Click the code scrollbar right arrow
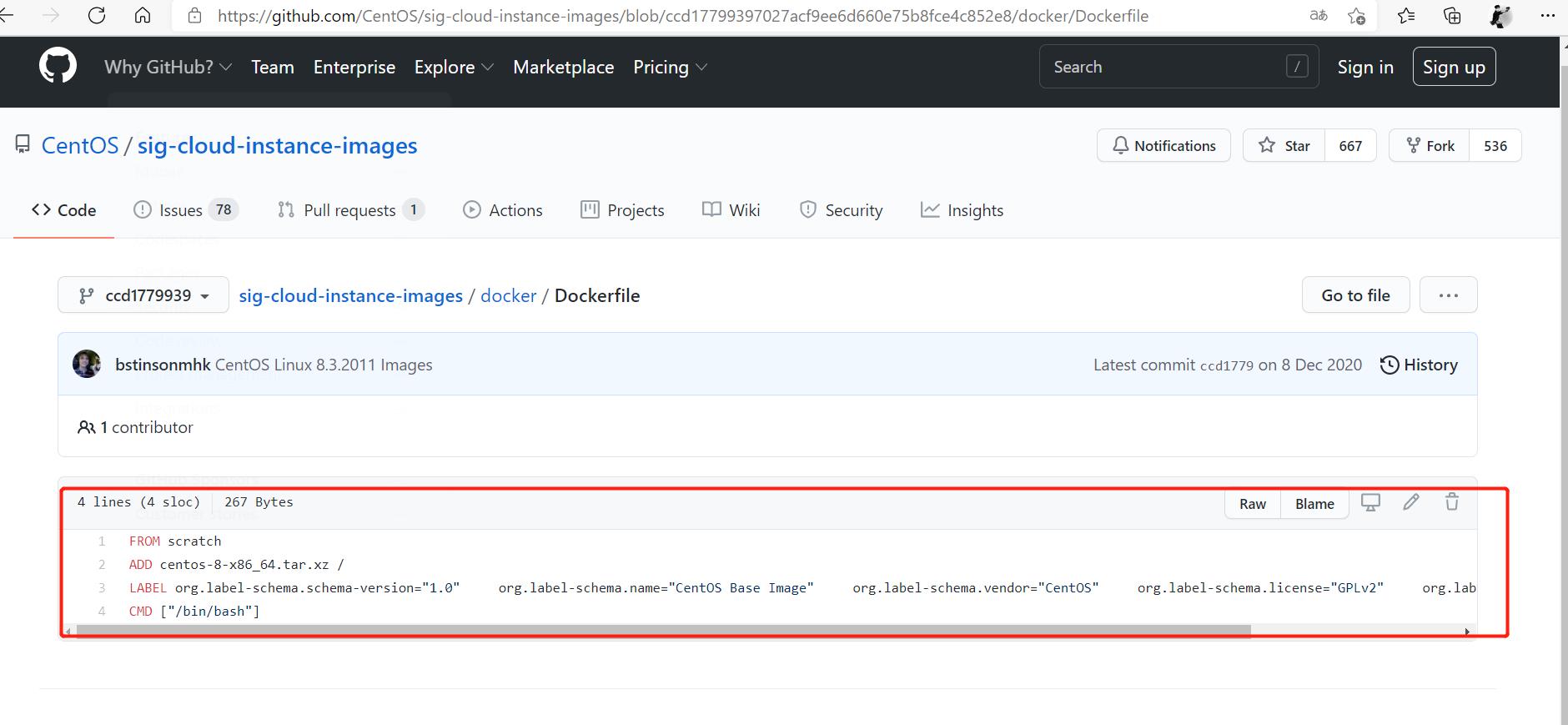Image resolution: width=1568 pixels, height=725 pixels. tap(1468, 632)
